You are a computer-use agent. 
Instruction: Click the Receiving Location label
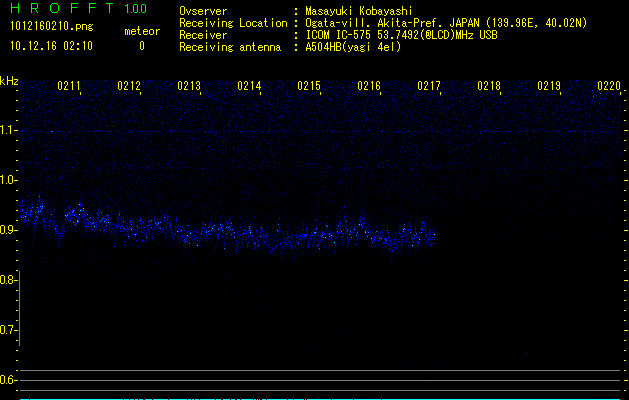point(233,23)
